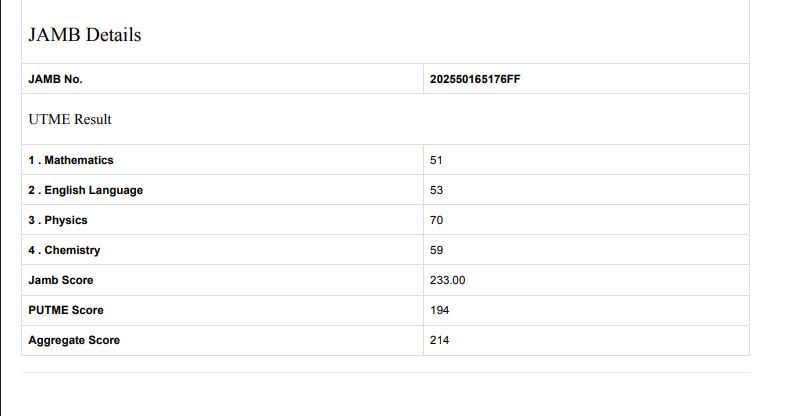Click the Physics score value 70
This screenshot has width=791, height=416.
436,220
